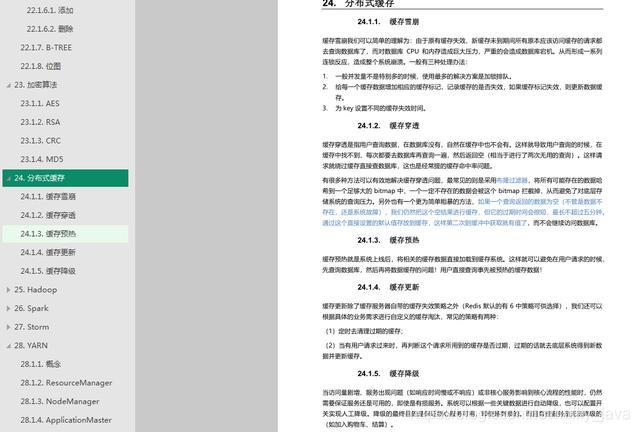This screenshot has height=432, width=640.
Task: Collapse the 28. YARN tree arrow
Action: 9,346
